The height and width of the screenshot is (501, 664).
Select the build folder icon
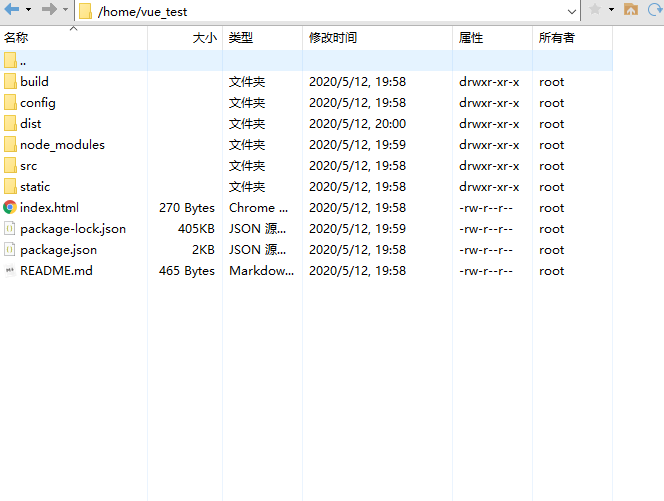10,81
